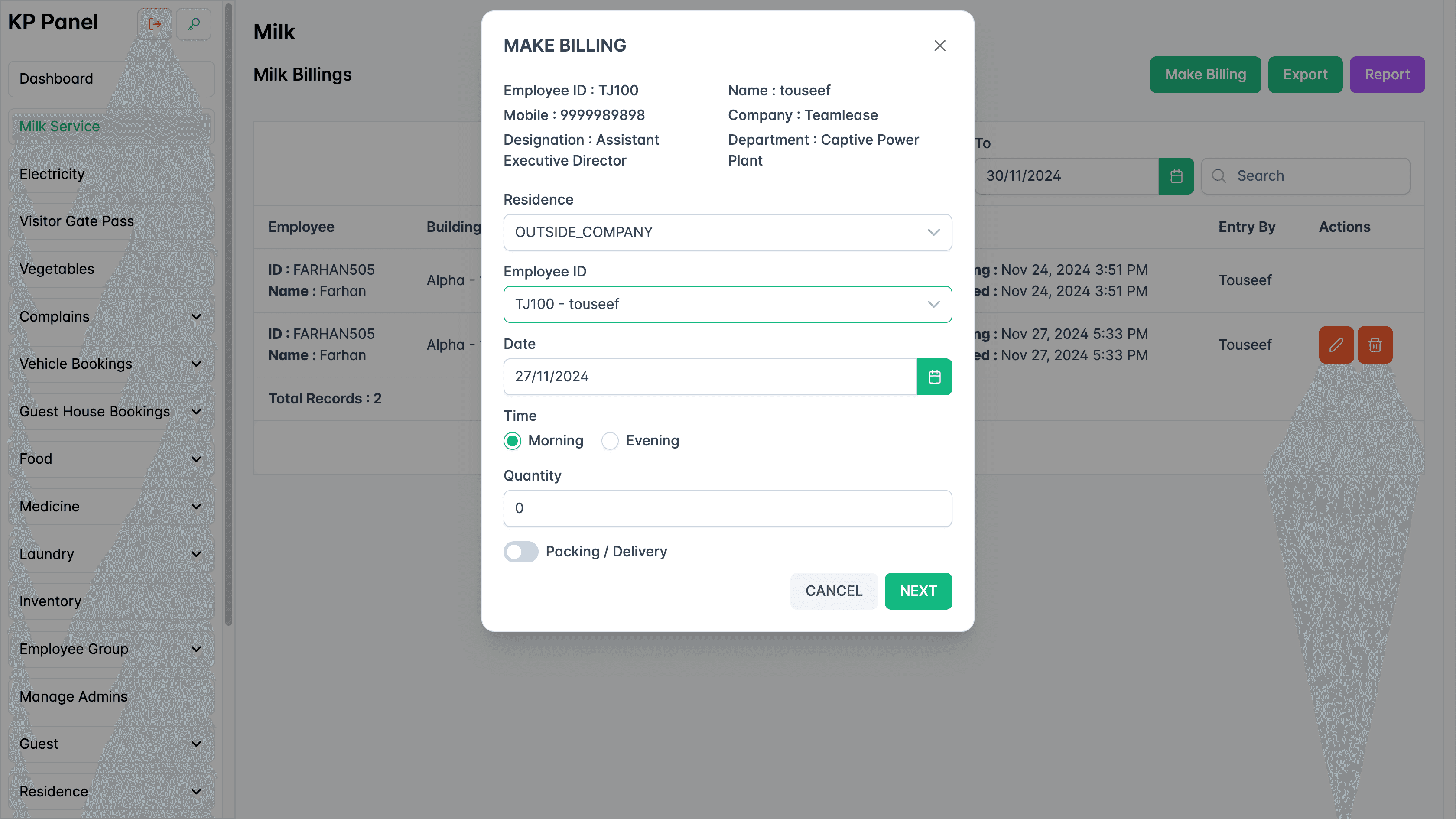The height and width of the screenshot is (819, 1456).
Task: Expand the Guest sidebar menu
Action: click(111, 744)
